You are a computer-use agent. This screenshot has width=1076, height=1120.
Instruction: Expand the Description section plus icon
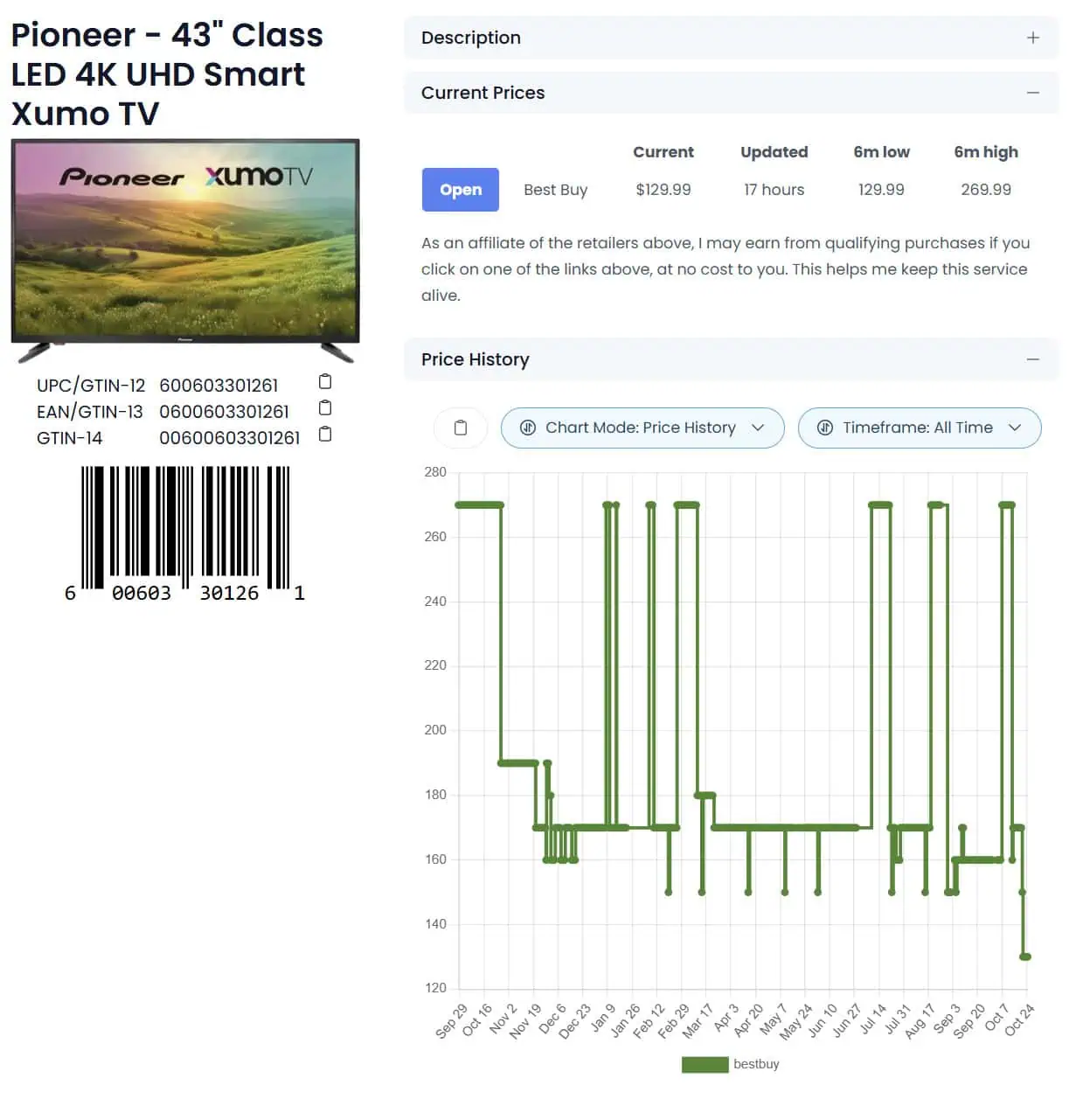point(1033,38)
